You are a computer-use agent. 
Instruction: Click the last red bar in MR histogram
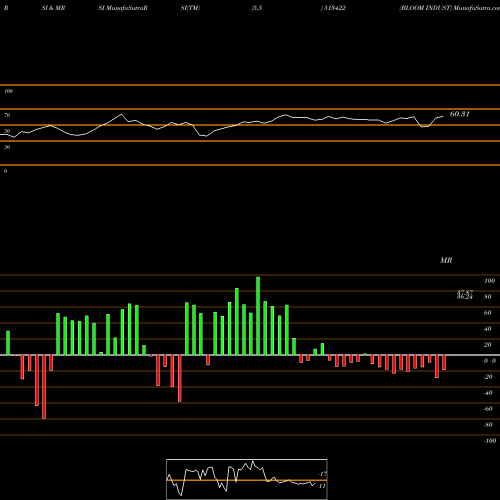444,363
